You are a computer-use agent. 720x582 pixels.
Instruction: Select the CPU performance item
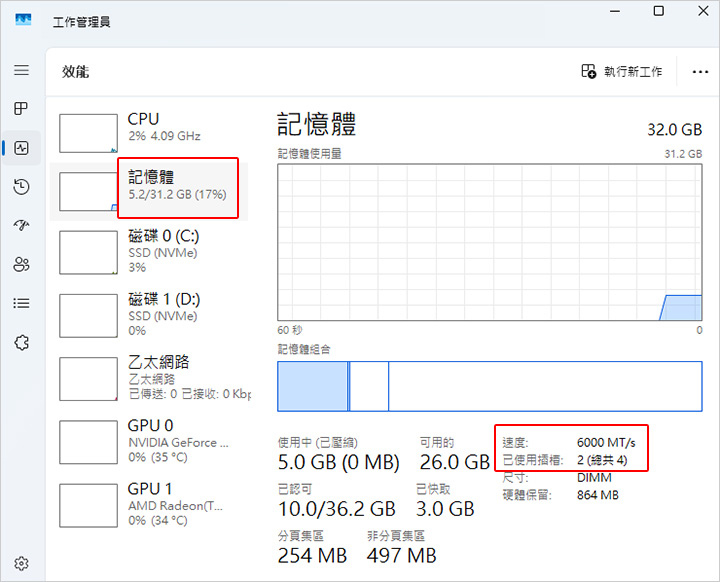click(149, 133)
